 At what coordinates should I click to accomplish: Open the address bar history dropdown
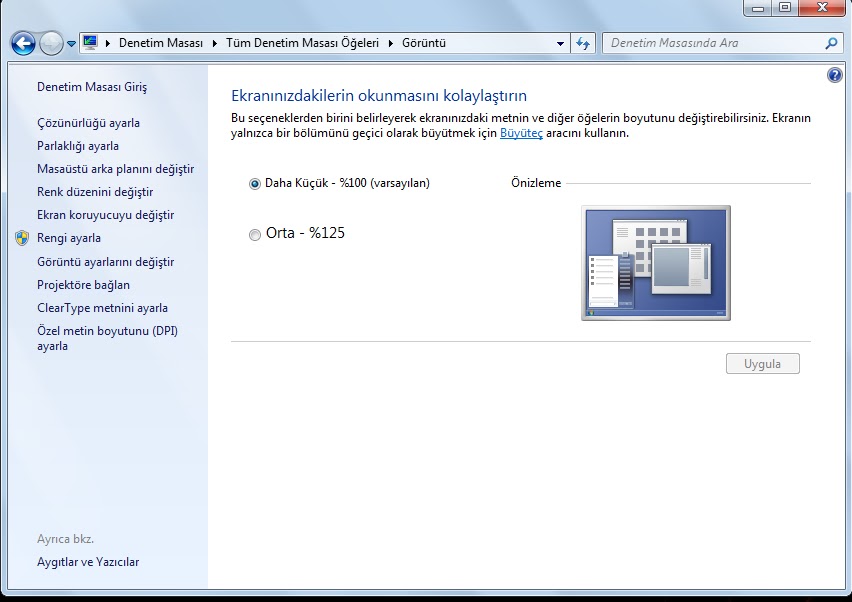[560, 43]
